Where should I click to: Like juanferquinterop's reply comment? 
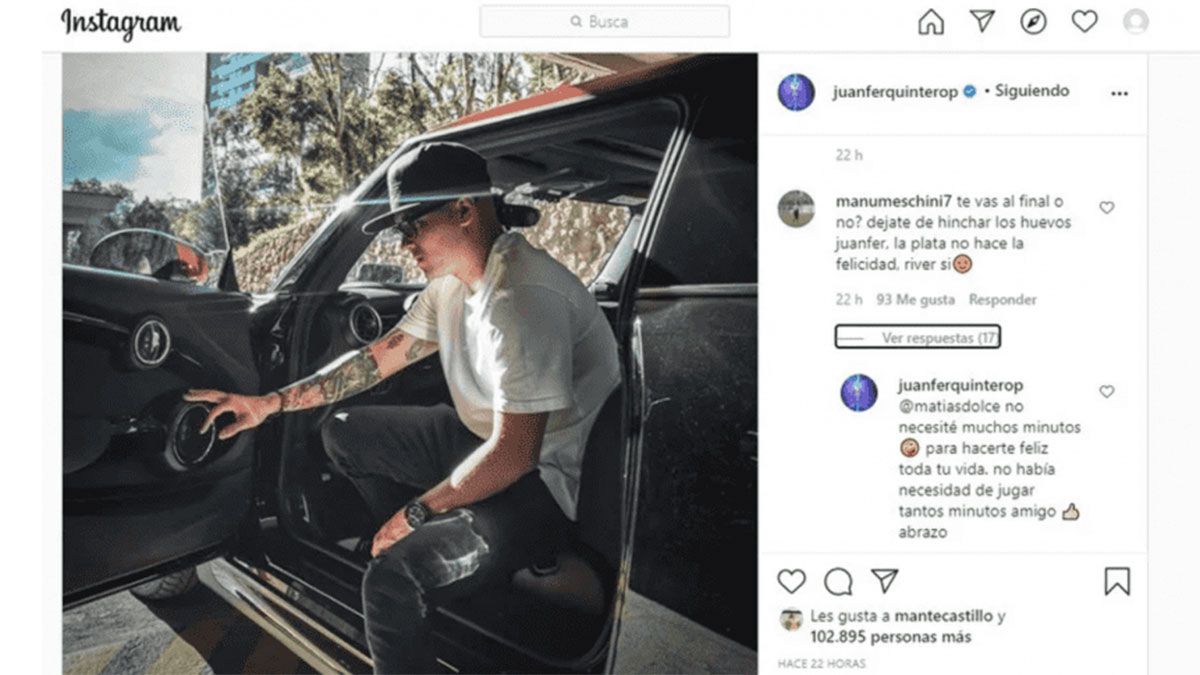pos(1107,392)
